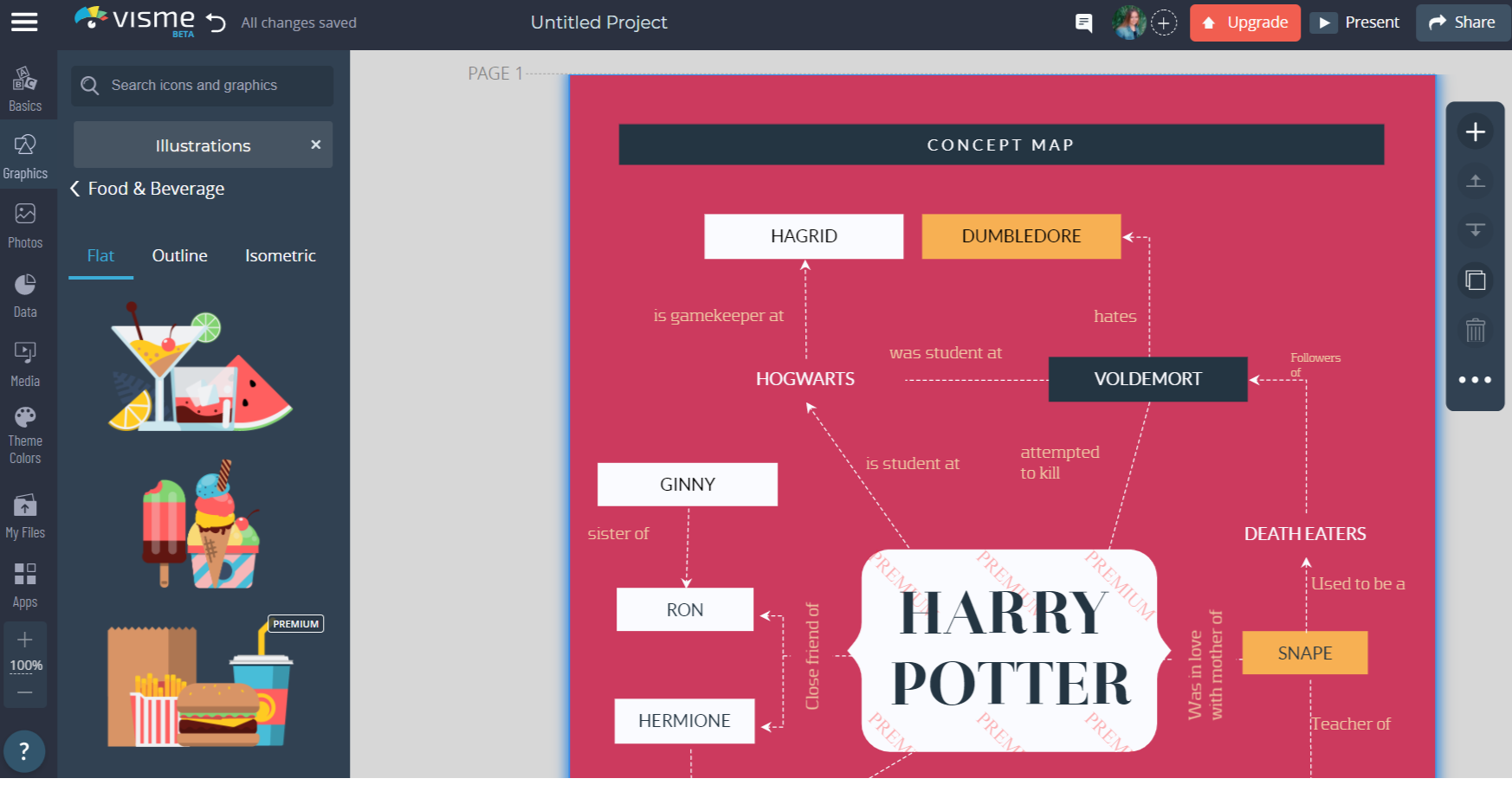Switch to the Isometric tab
Screen dimensions: 1512x785
tap(280, 256)
